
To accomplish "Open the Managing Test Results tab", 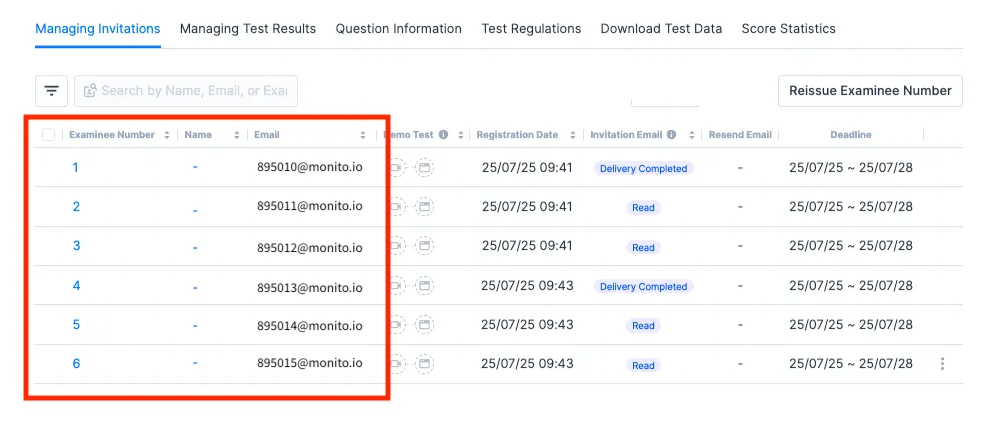I will coord(248,29).
